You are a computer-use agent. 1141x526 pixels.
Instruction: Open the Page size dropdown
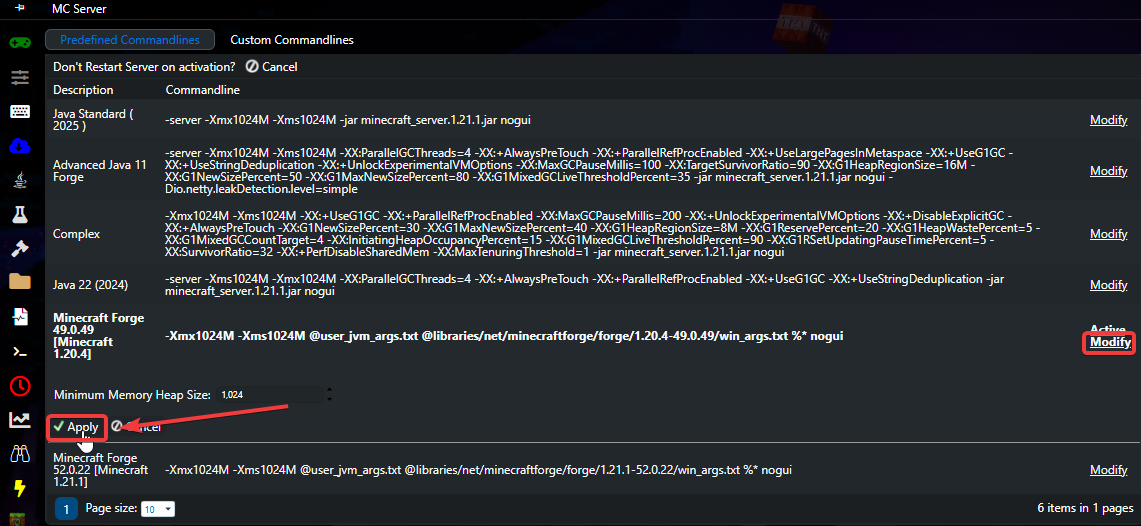click(x=159, y=509)
